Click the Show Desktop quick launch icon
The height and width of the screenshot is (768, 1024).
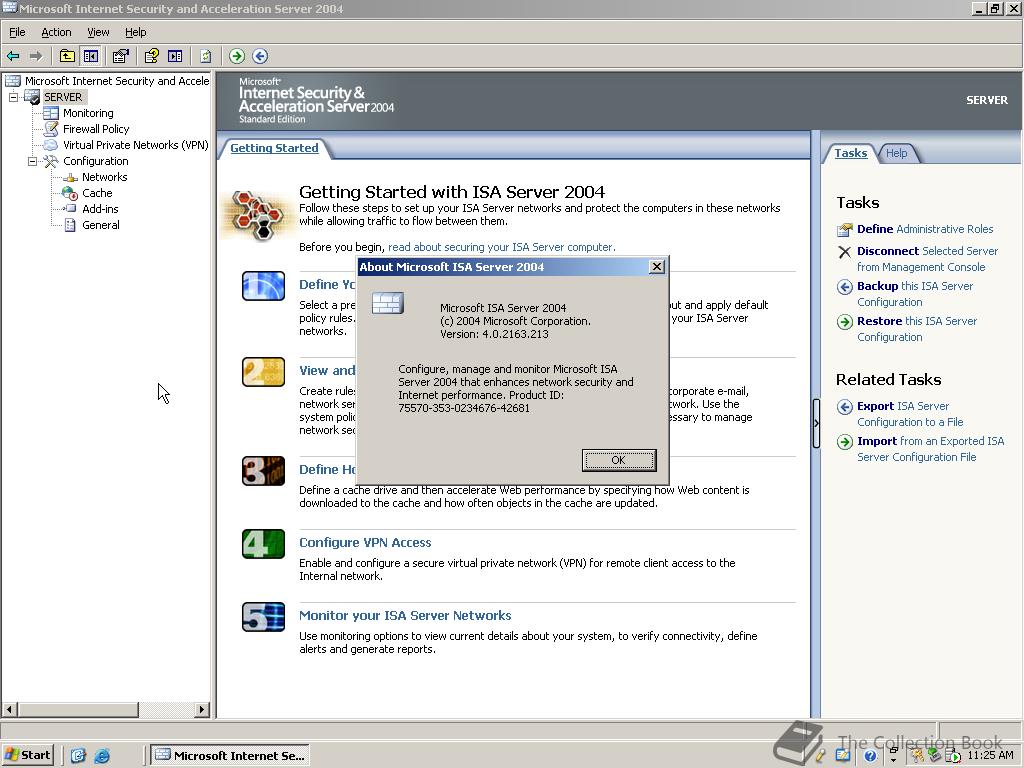tap(78, 756)
